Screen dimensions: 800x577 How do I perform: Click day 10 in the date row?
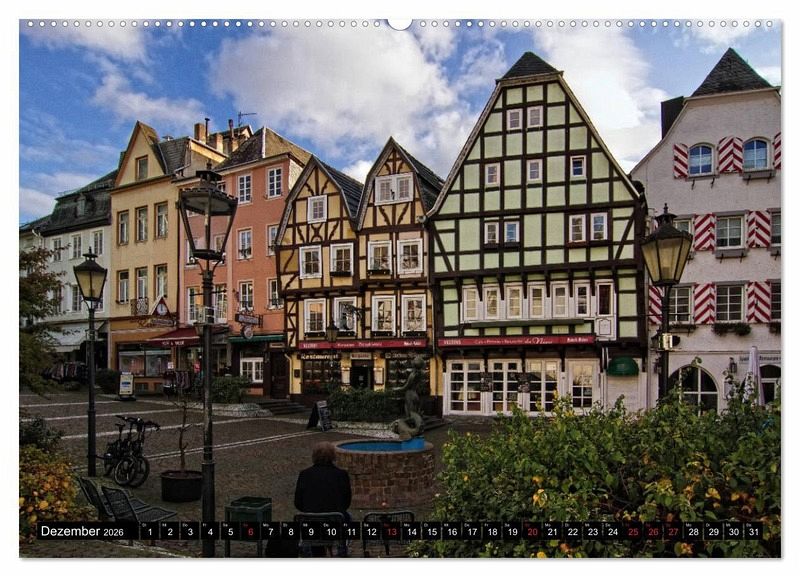(x=330, y=531)
